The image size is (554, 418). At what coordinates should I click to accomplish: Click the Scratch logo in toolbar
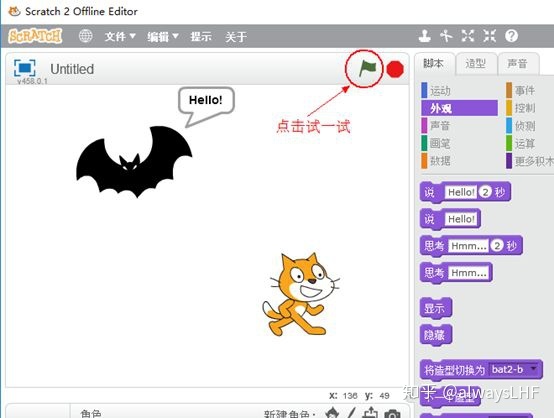(x=35, y=36)
